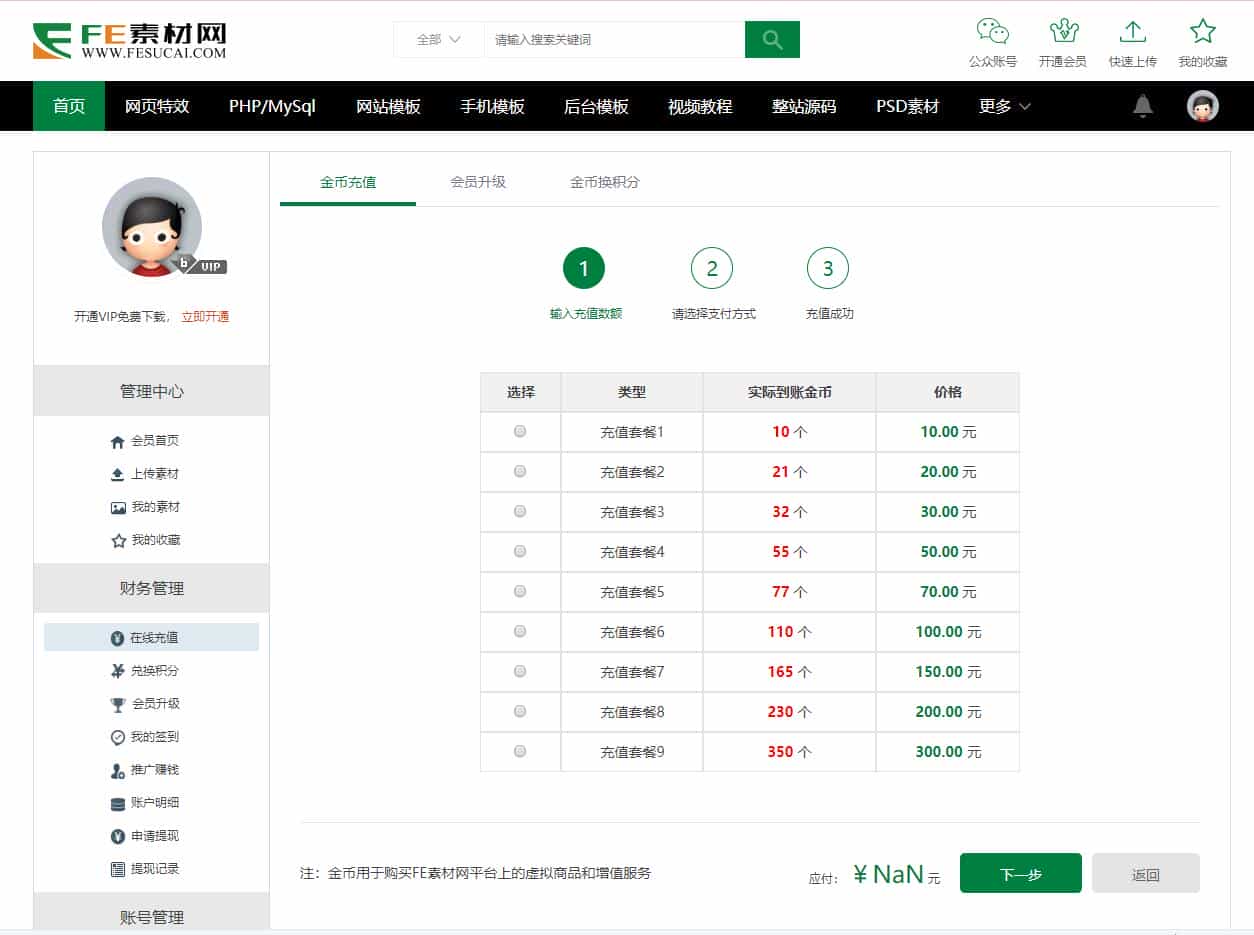Open 视频教程 in the navigation bar
This screenshot has width=1254, height=935.
[700, 106]
